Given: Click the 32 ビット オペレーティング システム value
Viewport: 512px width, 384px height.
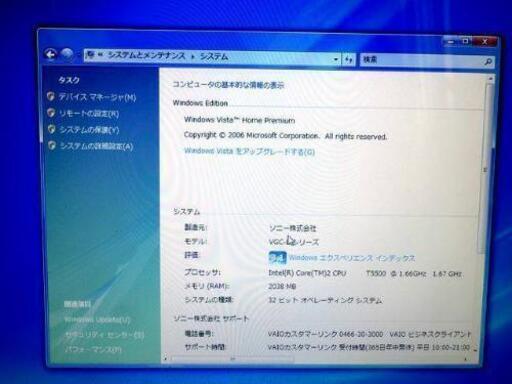Looking at the screenshot, I should 325,300.
